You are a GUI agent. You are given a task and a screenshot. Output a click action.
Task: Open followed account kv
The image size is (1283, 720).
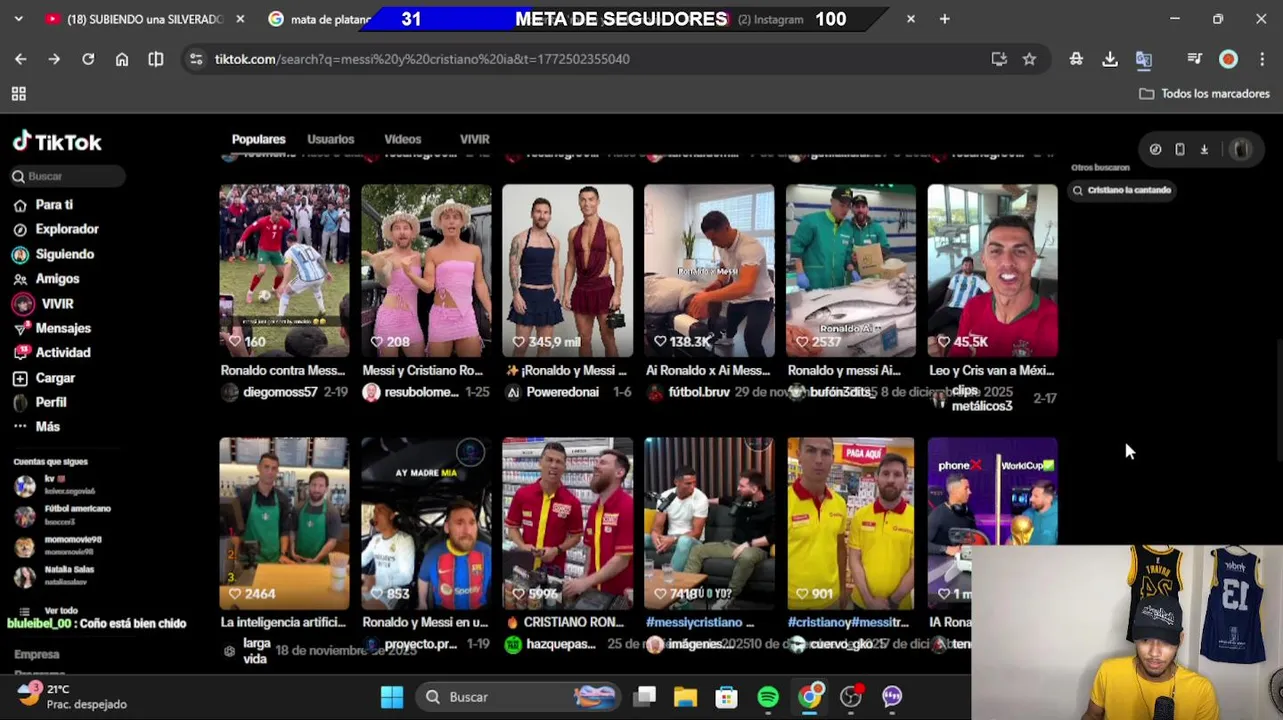pyautogui.click(x=55, y=485)
